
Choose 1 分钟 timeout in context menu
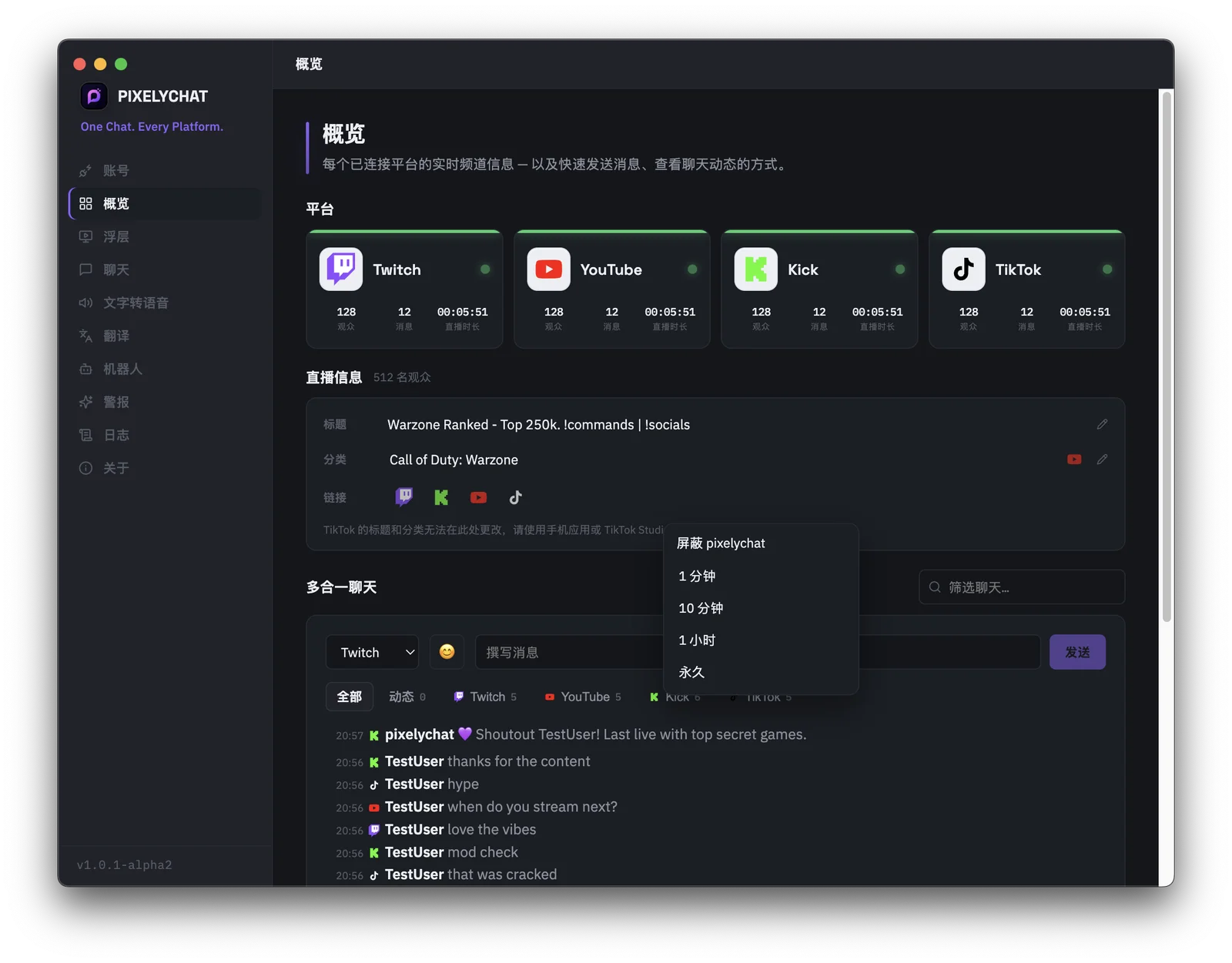pos(761,577)
